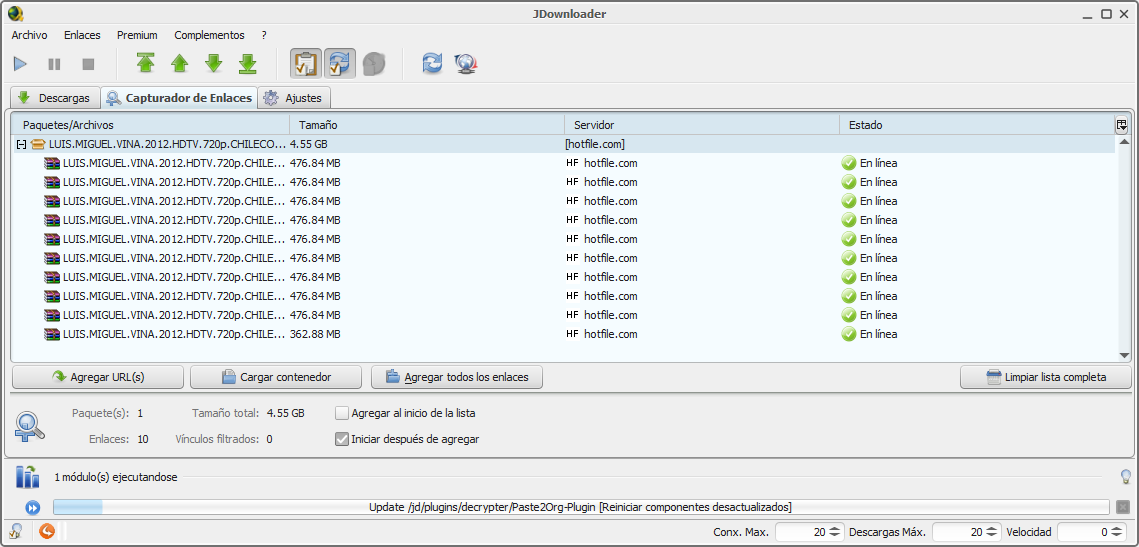The image size is (1139, 547).
Task: Toggle clipboard monitoring icon
Action: [x=306, y=64]
